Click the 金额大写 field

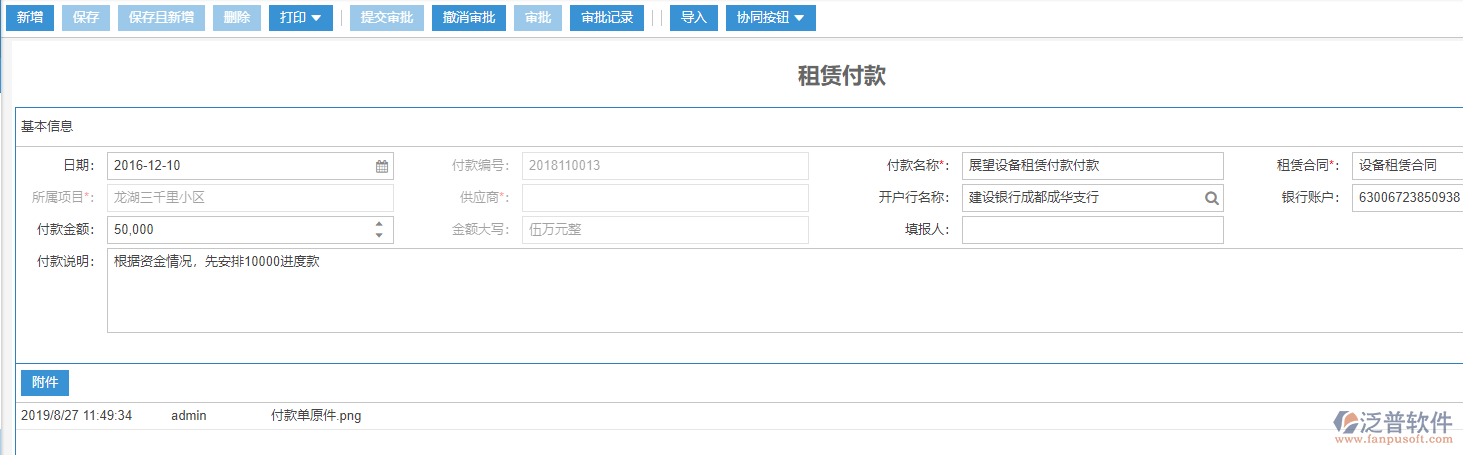[x=665, y=230]
